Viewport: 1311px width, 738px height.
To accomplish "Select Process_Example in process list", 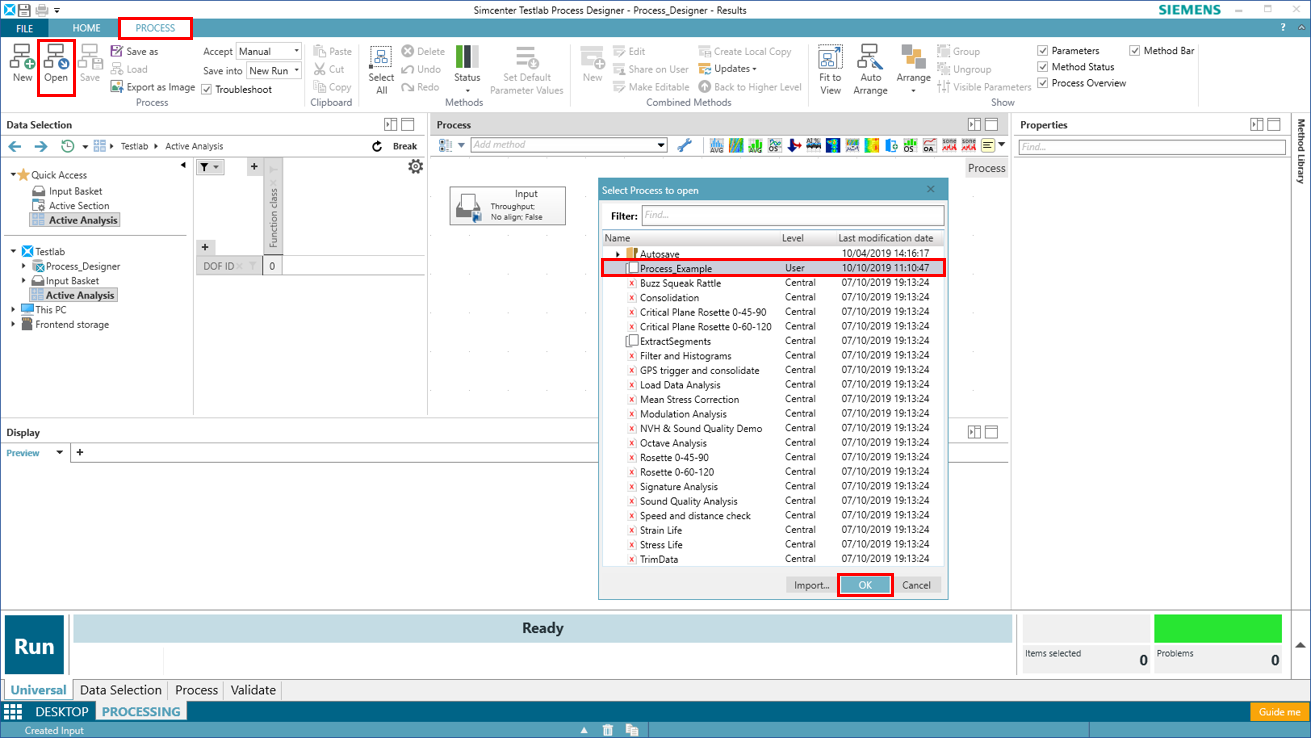I will pyautogui.click(x=676, y=268).
